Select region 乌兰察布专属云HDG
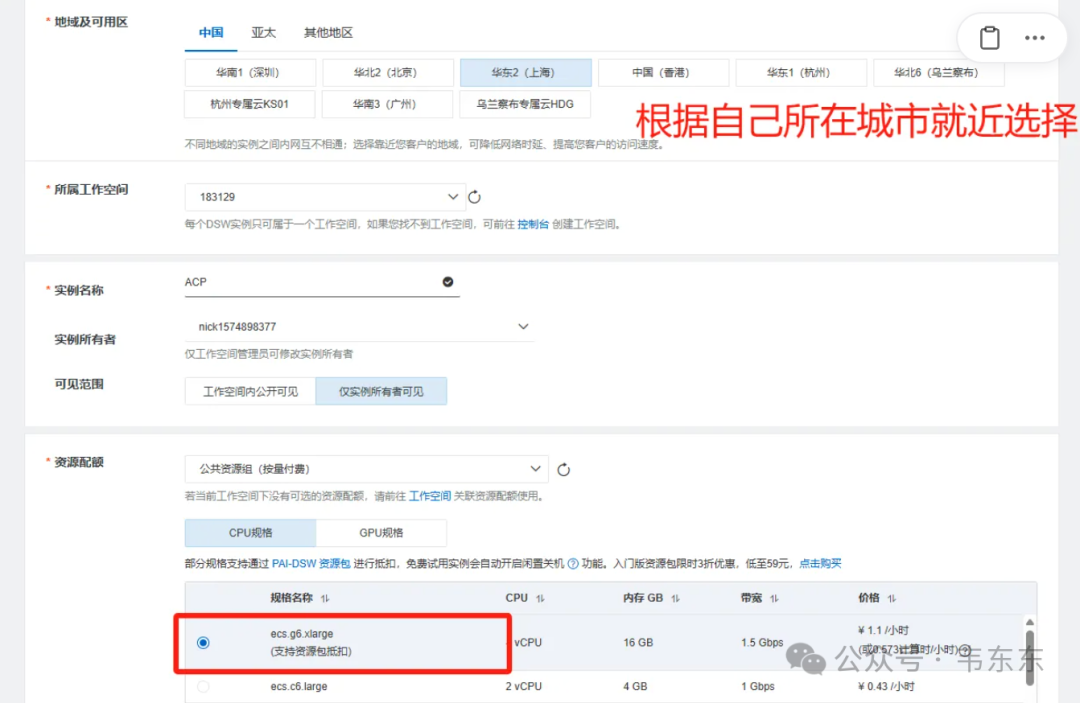The height and width of the screenshot is (703, 1080). [525, 104]
